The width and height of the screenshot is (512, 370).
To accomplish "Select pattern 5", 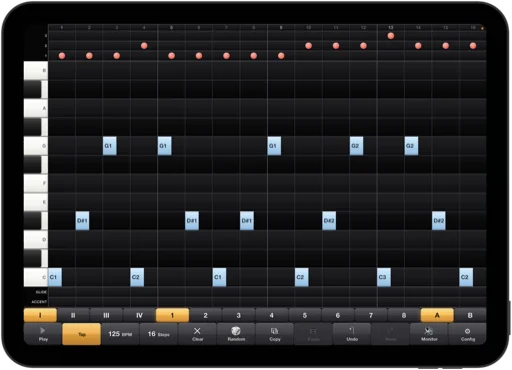I will pyautogui.click(x=305, y=315).
